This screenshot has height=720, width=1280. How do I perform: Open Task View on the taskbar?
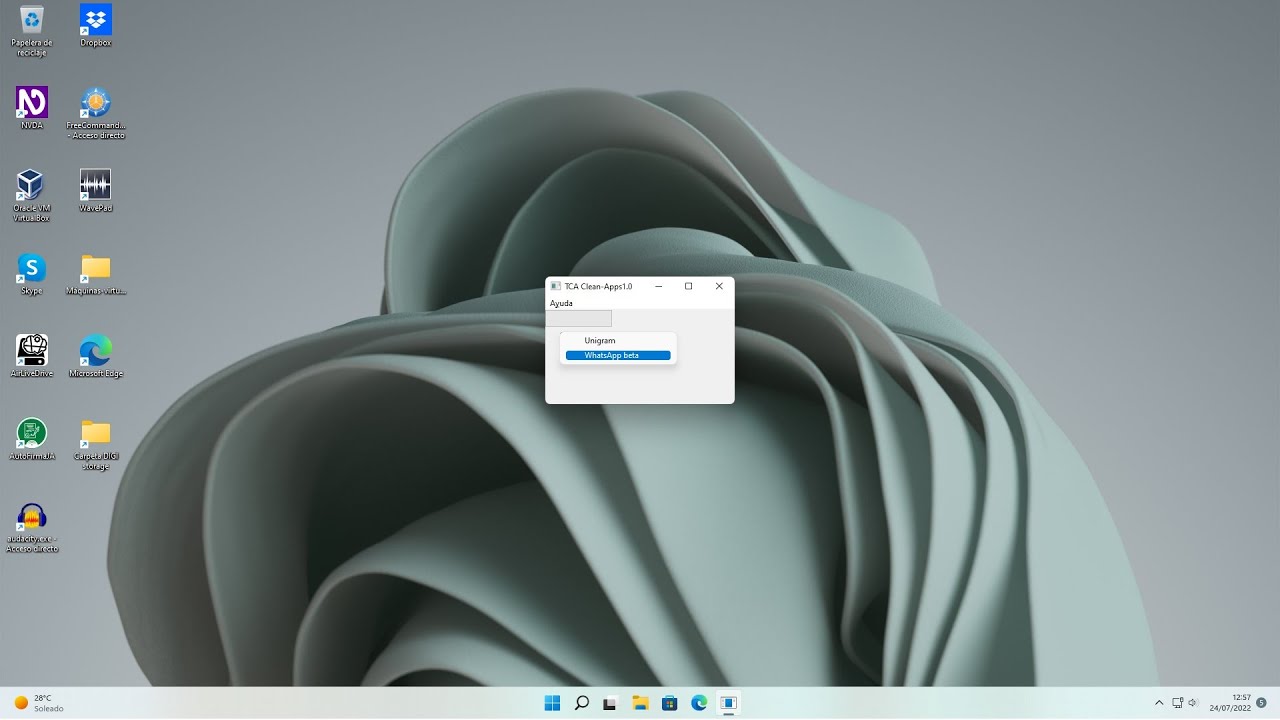[x=610, y=703]
